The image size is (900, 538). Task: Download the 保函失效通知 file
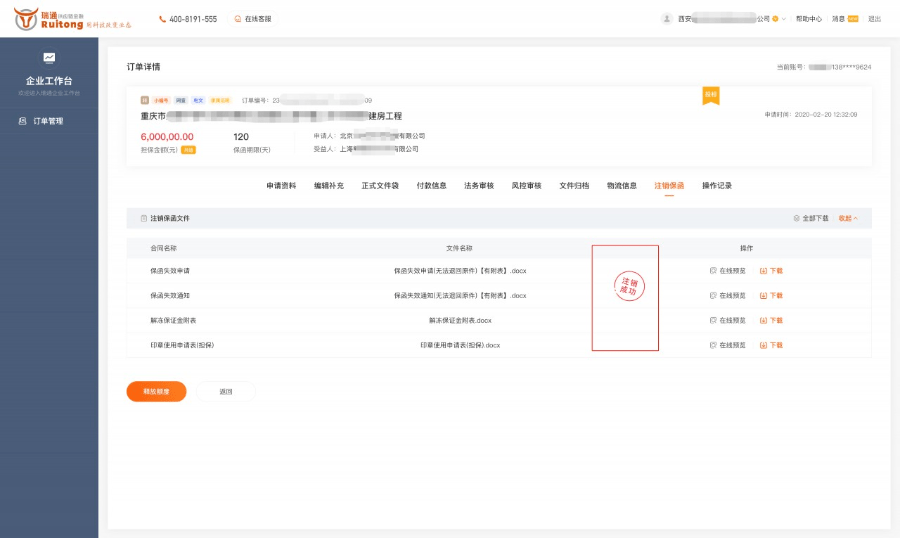[771, 296]
